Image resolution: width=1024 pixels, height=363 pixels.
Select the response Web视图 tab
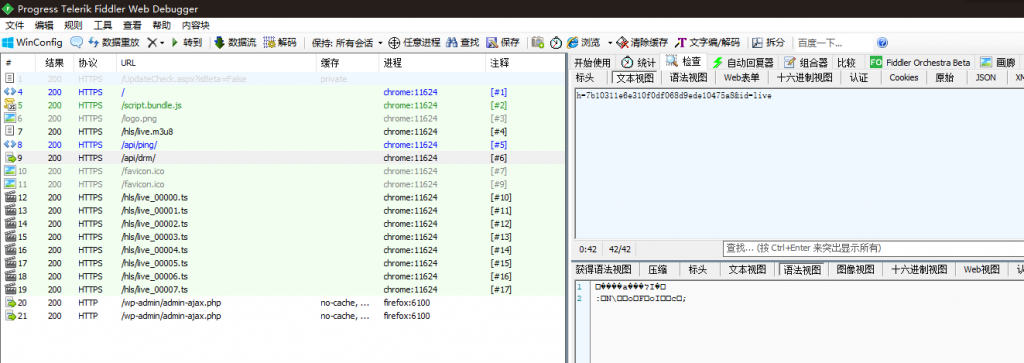click(982, 270)
